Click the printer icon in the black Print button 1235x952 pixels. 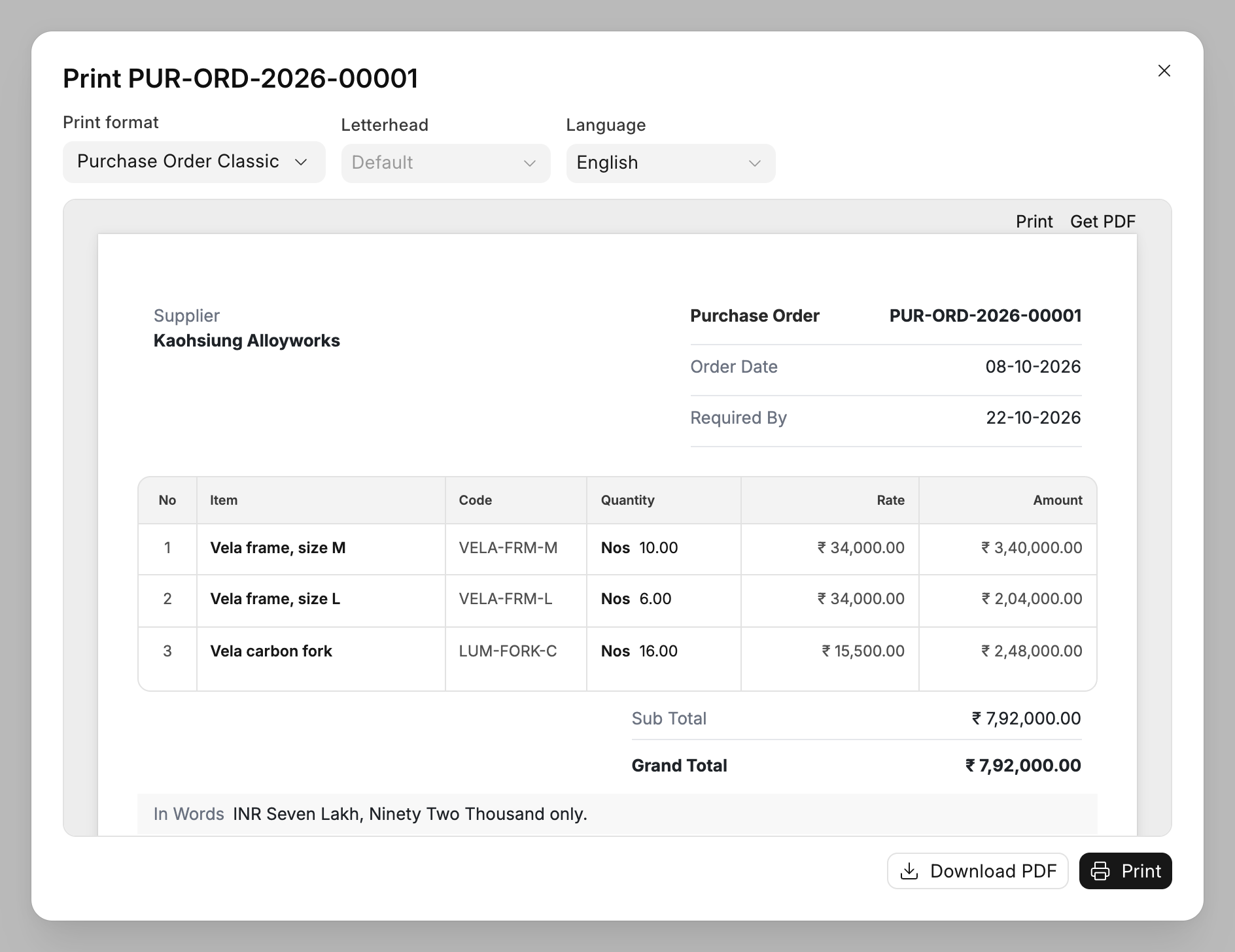tap(1100, 871)
